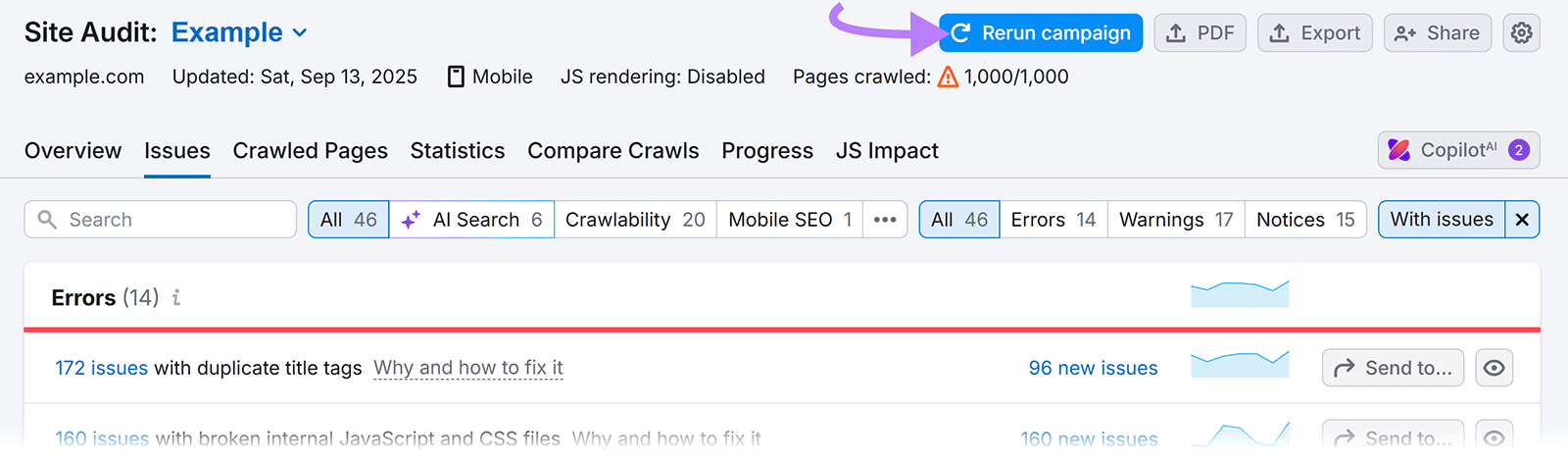
Task: Toggle the With issues filter
Action: pos(1442,220)
